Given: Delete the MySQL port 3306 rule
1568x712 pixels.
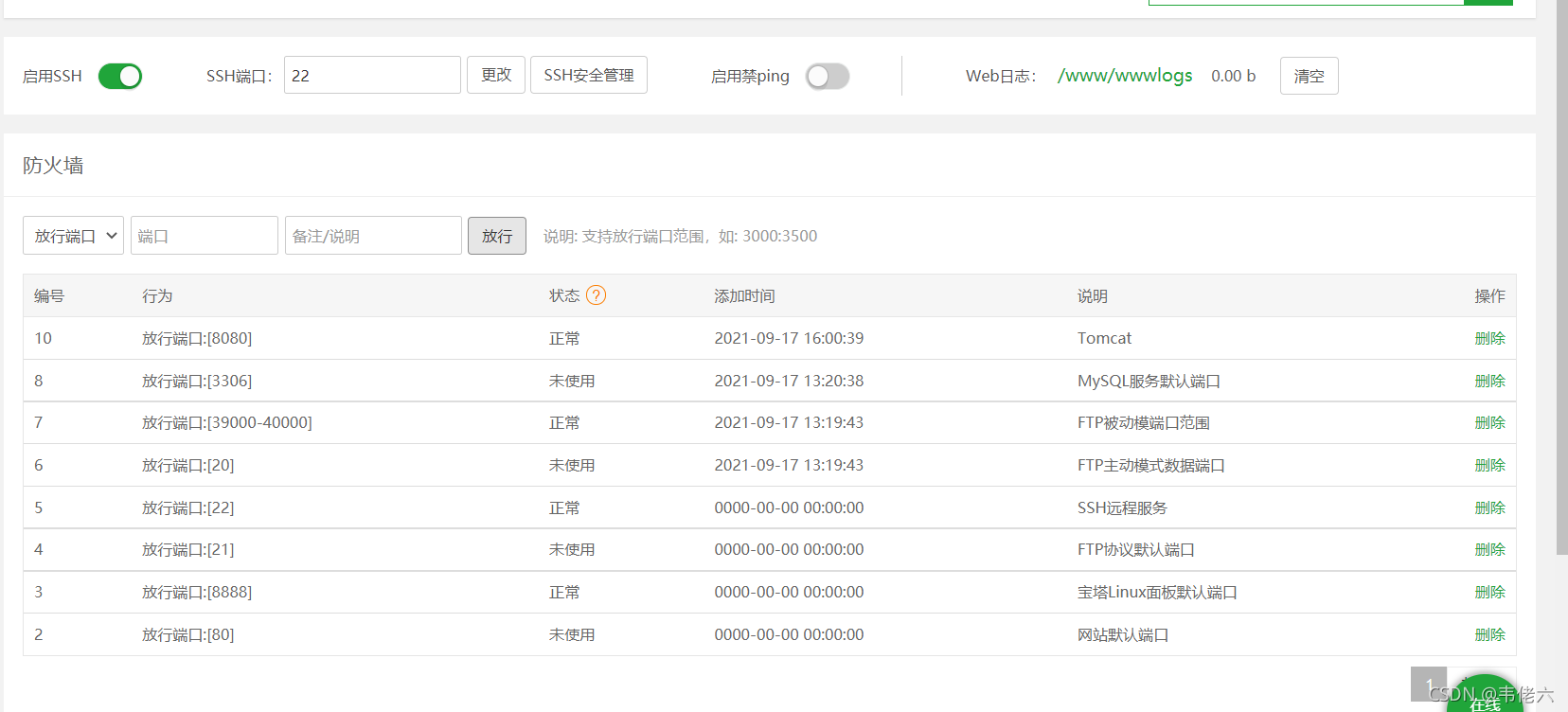Looking at the screenshot, I should 1489,381.
